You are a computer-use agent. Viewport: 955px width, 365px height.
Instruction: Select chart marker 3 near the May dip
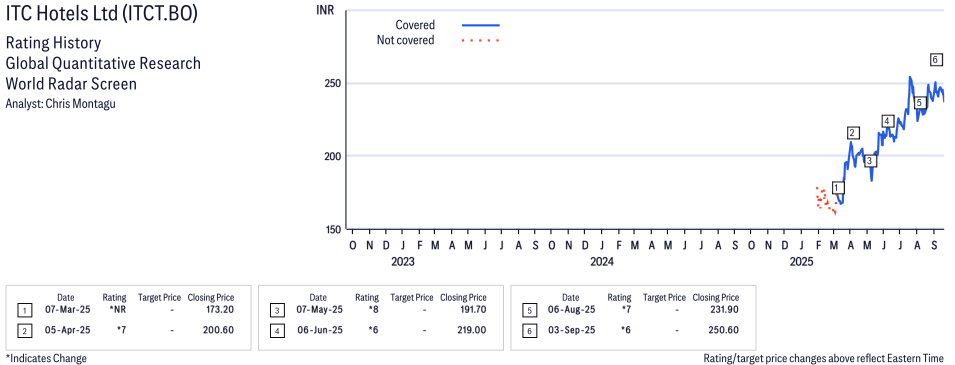click(x=870, y=161)
